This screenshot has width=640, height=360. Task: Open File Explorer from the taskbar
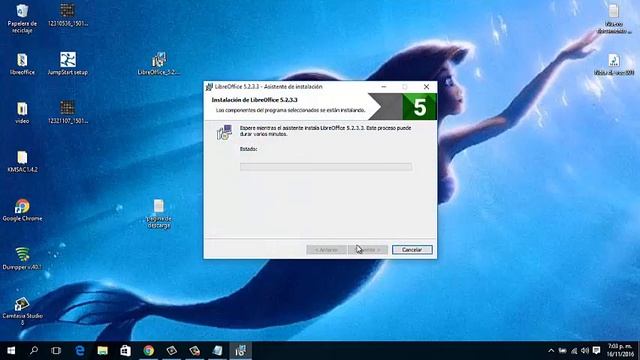pyautogui.click(x=102, y=351)
